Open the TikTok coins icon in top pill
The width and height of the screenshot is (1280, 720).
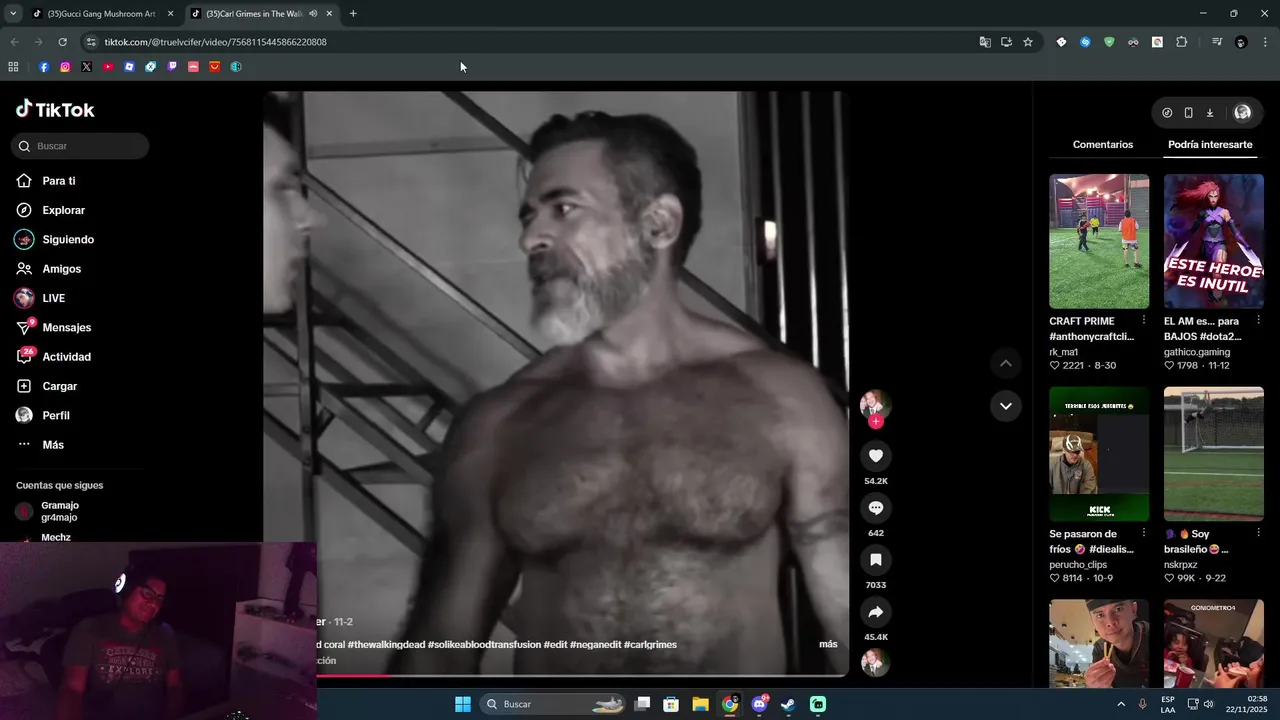1167,113
